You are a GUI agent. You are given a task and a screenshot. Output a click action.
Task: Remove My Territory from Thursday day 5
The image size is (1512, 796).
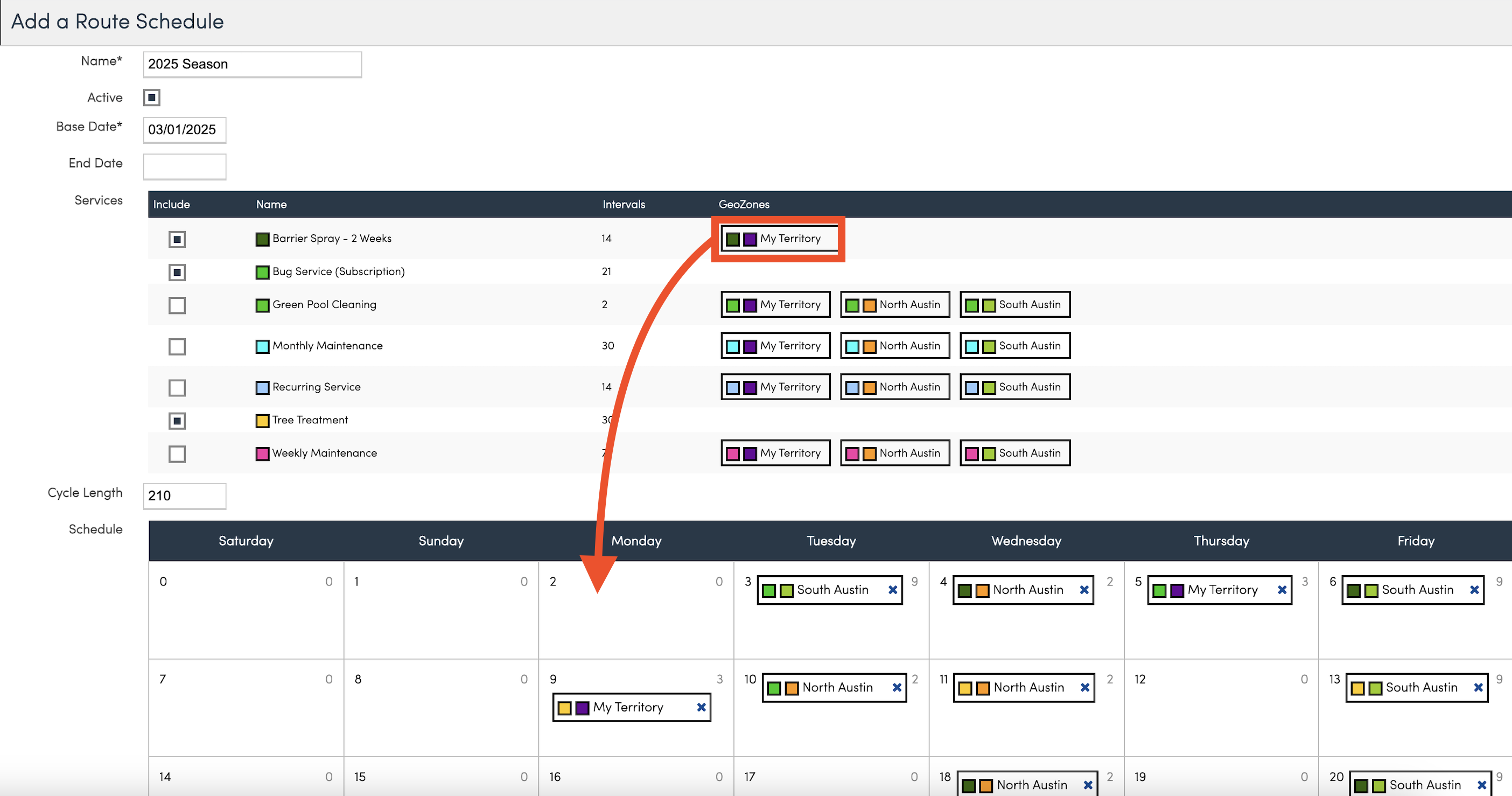pyautogui.click(x=1282, y=589)
